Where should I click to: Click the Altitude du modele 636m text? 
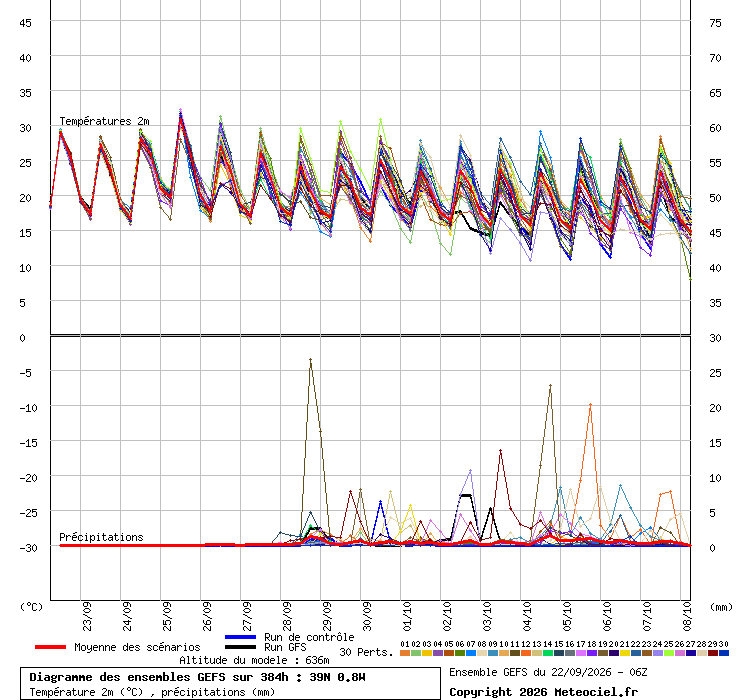coord(254,660)
